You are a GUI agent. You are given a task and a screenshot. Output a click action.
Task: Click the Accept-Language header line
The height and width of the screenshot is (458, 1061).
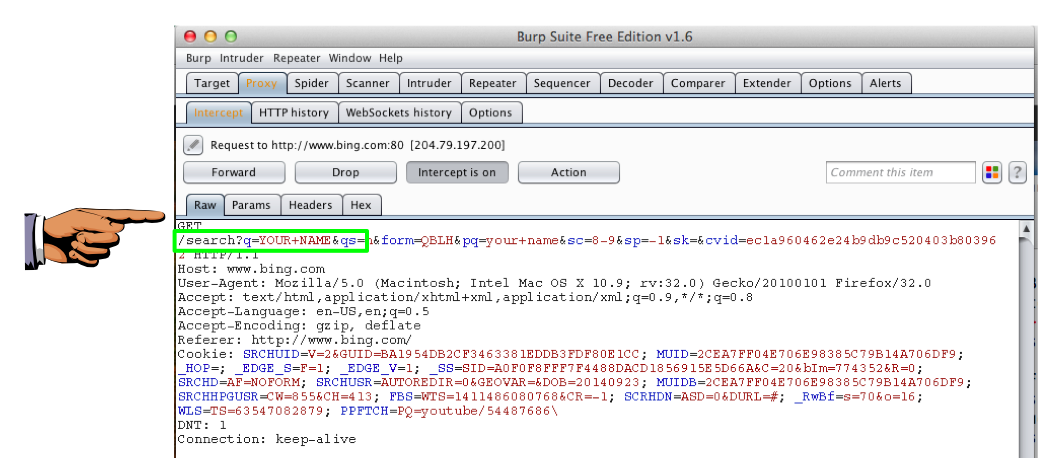303,312
